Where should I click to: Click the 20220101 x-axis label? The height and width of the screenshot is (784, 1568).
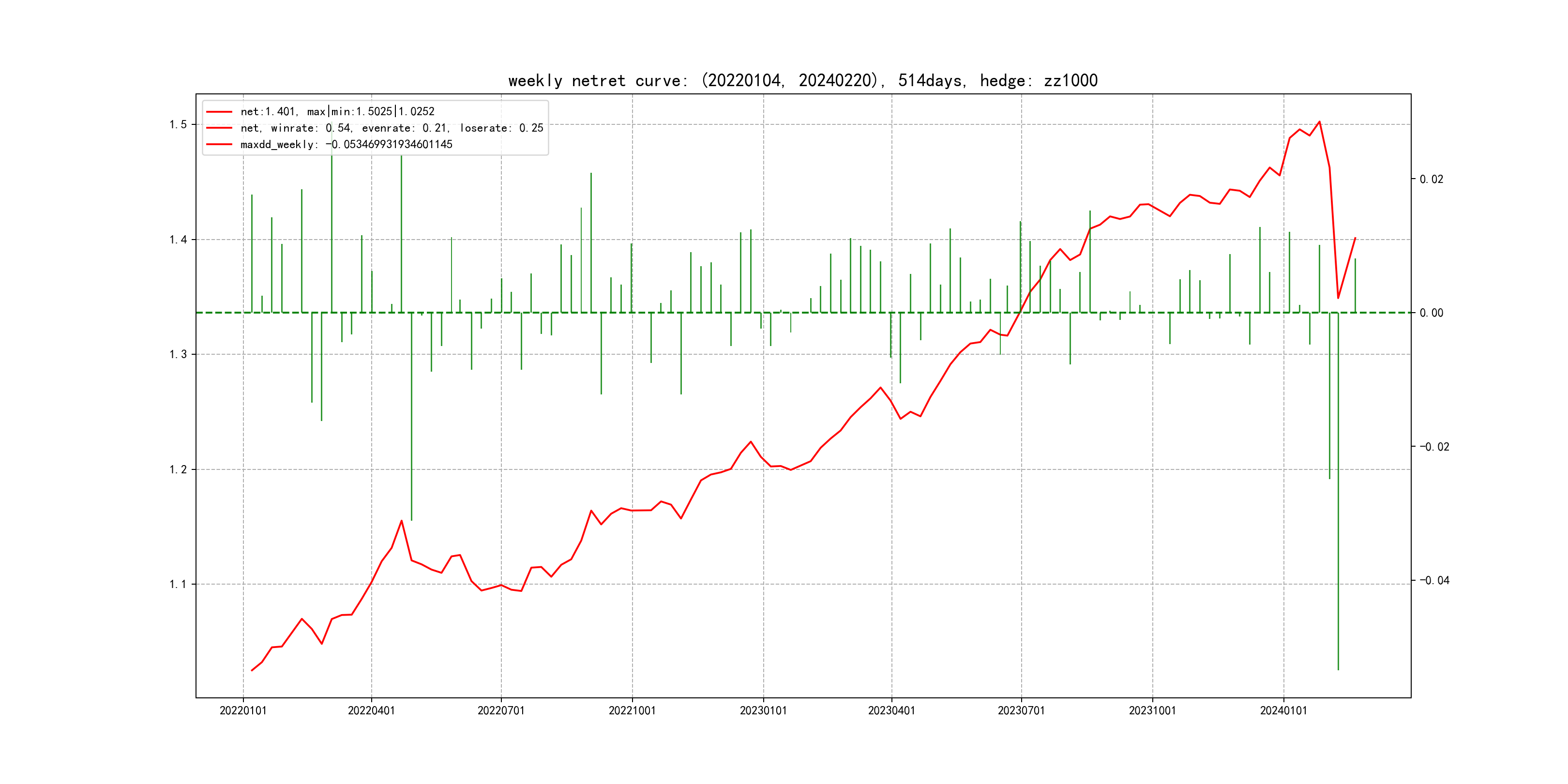point(243,710)
